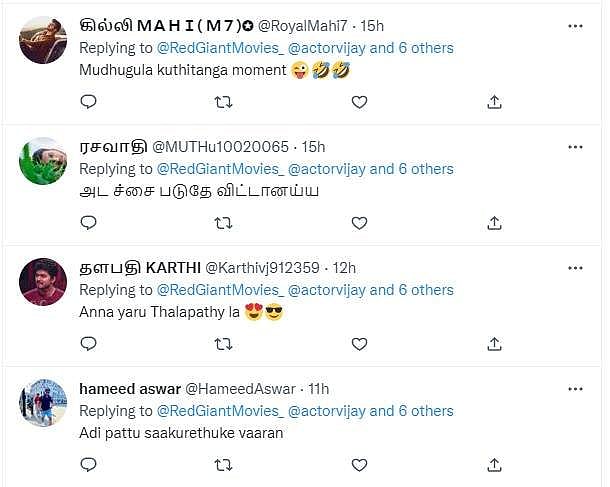This screenshot has width=610, height=487.
Task: Reply to the Anna yaru Thalapathy tweet
Action: 88,343
